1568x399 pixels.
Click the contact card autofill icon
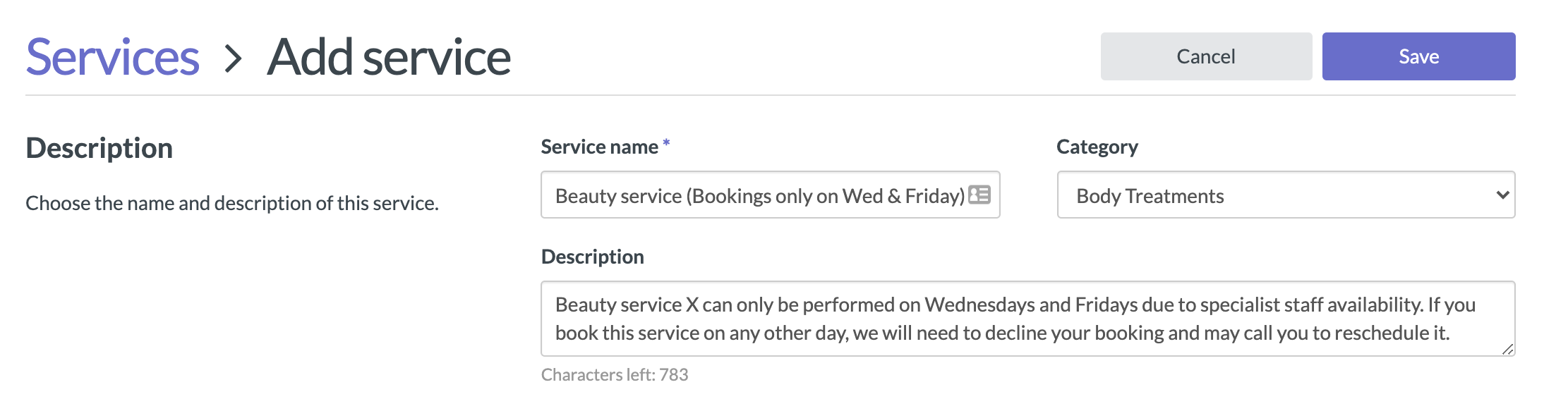pyautogui.click(x=979, y=195)
